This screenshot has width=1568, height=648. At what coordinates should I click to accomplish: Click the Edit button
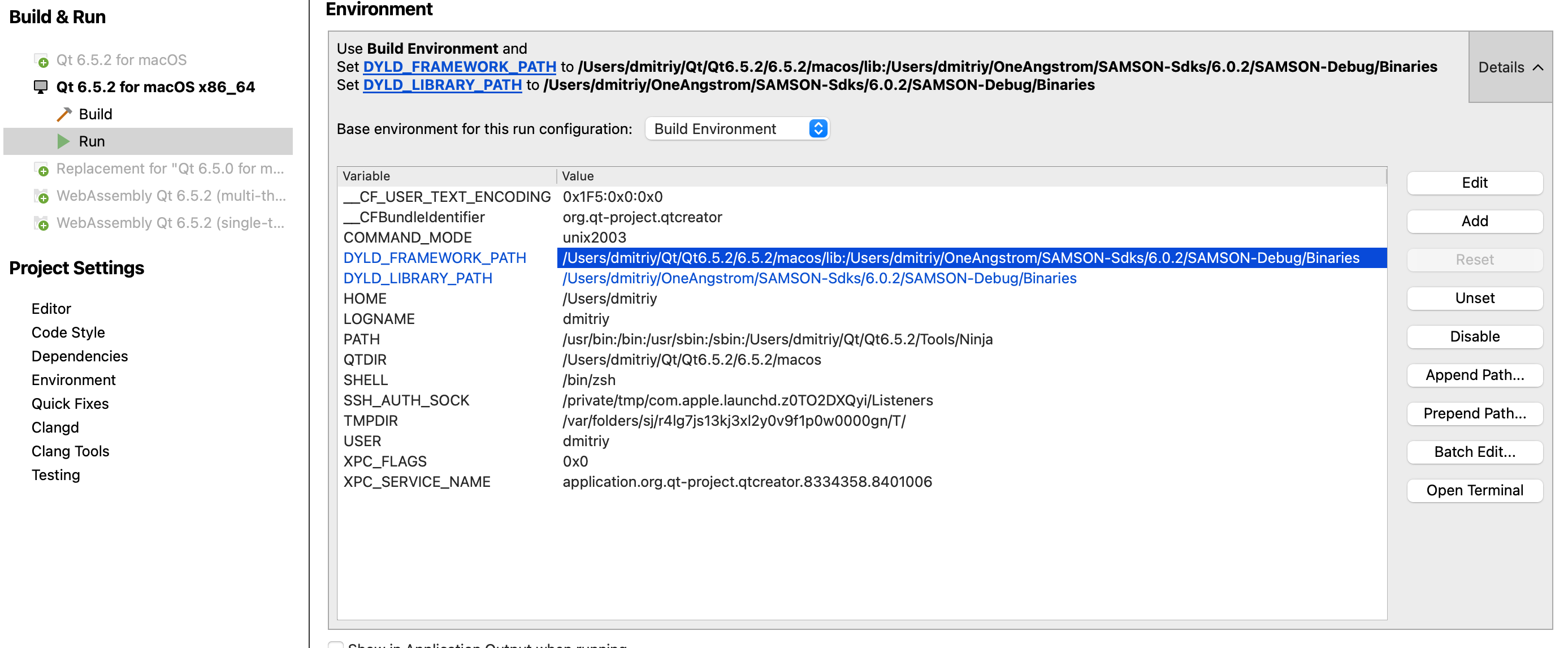[x=1474, y=183]
